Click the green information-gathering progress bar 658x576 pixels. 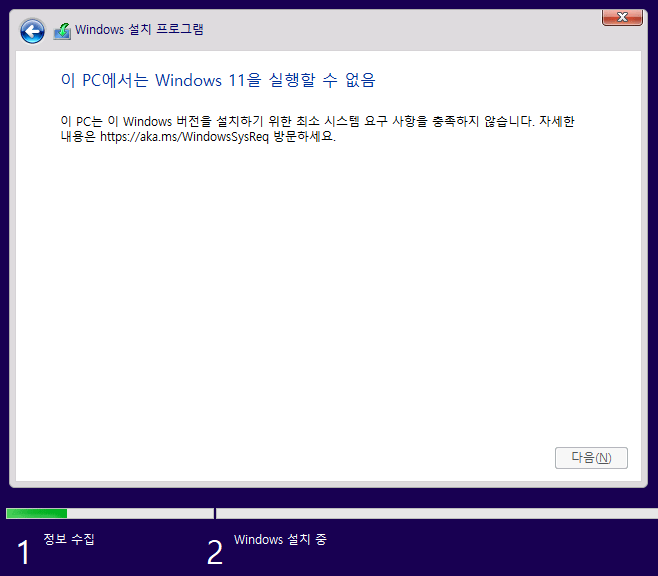[110, 513]
